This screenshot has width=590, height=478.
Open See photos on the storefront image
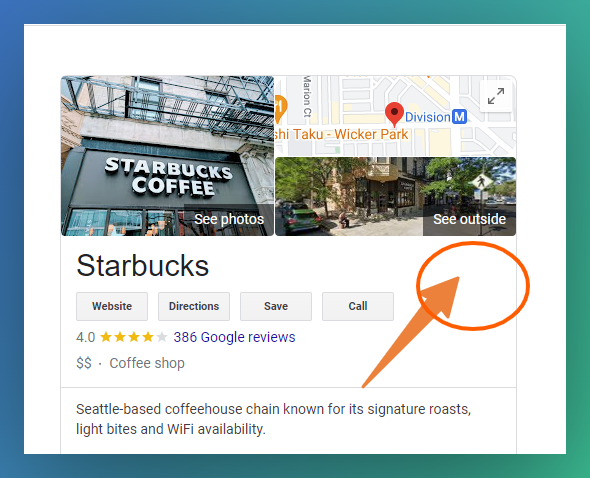pyautogui.click(x=229, y=219)
